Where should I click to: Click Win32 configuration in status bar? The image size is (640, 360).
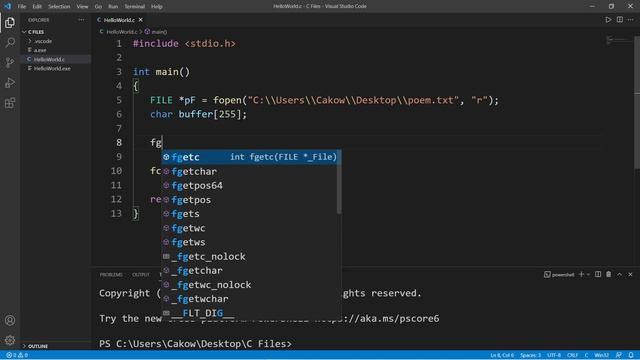point(601,355)
